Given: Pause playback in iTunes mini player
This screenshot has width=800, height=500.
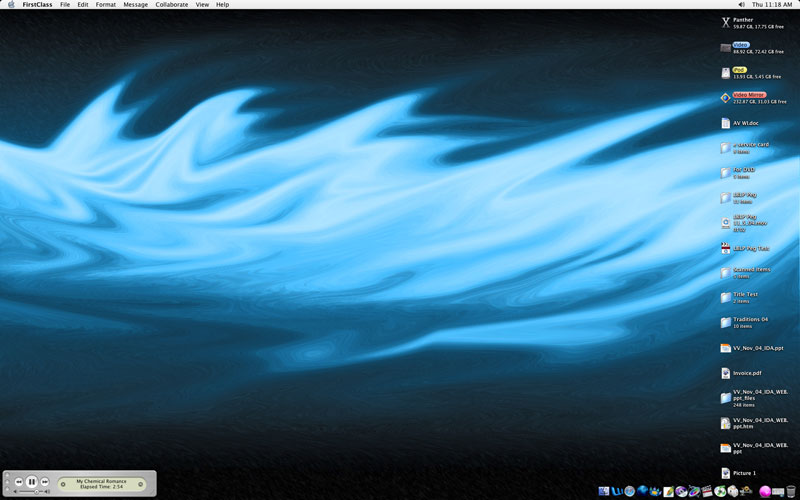Looking at the screenshot, I should pyautogui.click(x=32, y=481).
